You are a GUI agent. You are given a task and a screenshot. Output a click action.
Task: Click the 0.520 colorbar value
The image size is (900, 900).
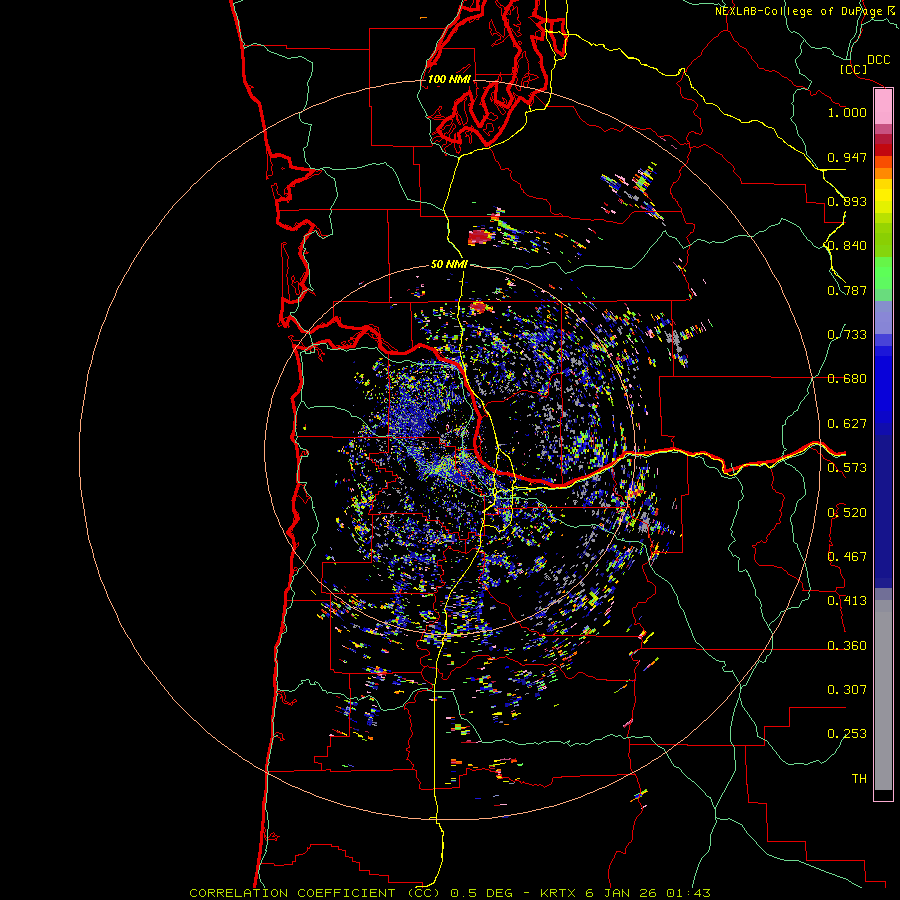847,512
